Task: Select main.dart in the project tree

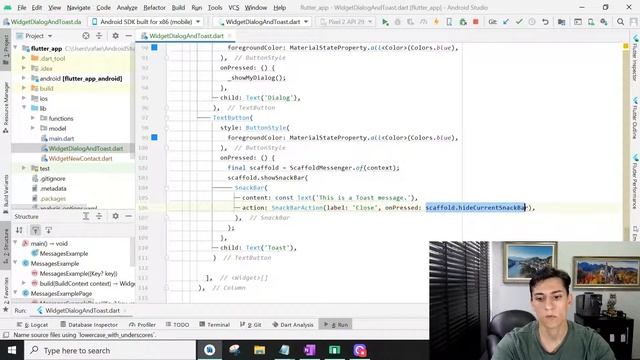Action: point(61,138)
